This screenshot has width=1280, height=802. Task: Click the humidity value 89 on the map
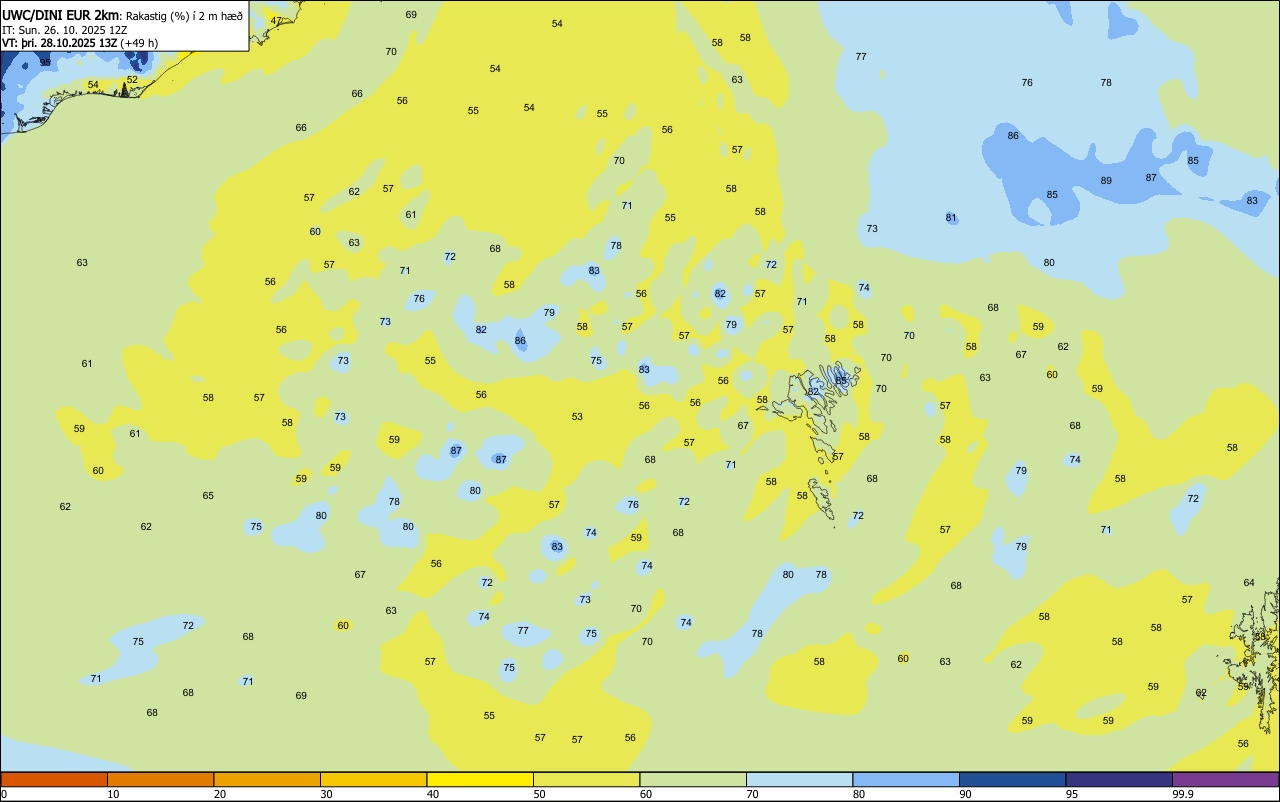click(x=1106, y=181)
